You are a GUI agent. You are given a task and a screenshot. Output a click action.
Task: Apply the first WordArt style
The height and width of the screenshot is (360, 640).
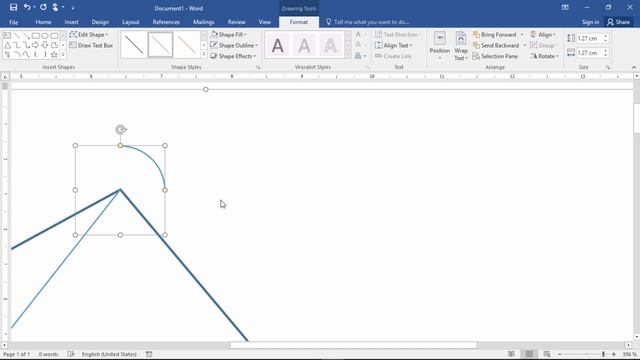click(x=278, y=45)
